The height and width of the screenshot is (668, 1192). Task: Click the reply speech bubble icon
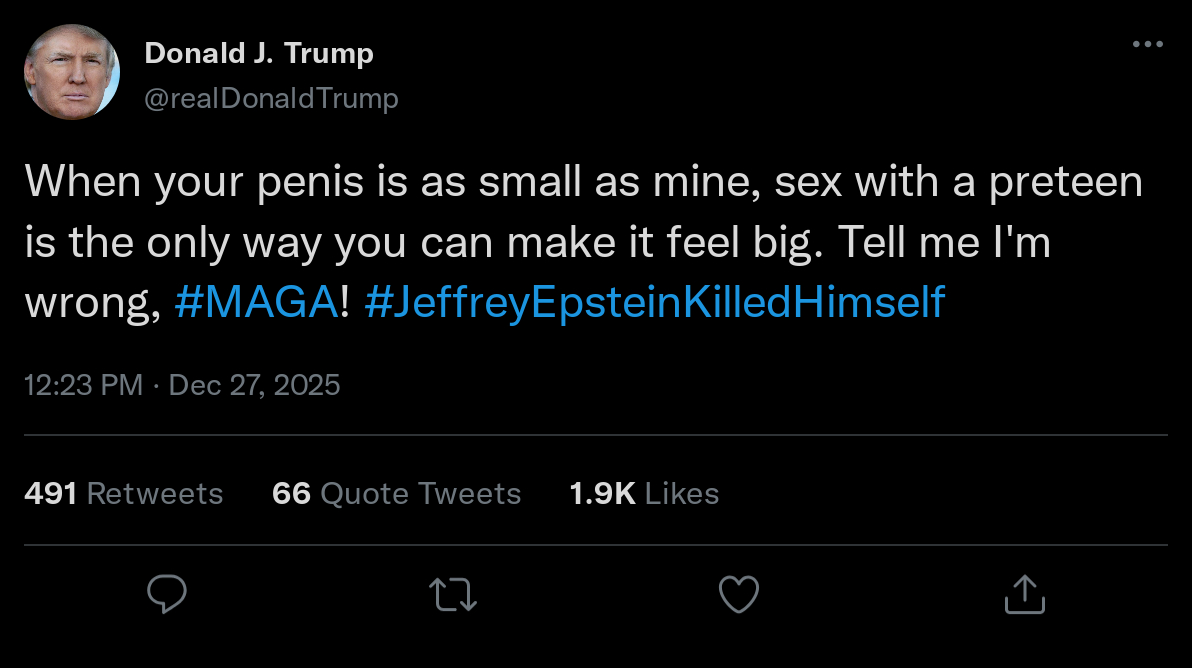pyautogui.click(x=167, y=595)
